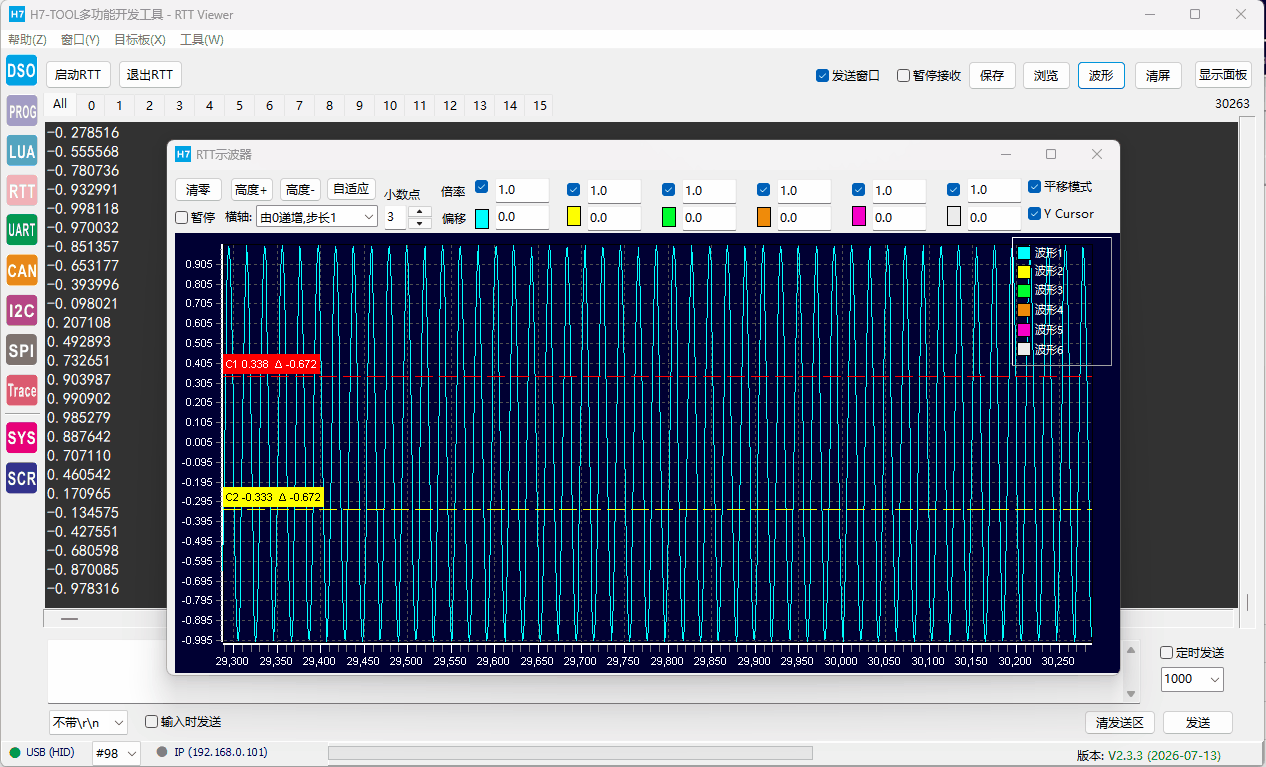Open the LUA sidebar icon
1266x767 pixels.
(x=22, y=151)
